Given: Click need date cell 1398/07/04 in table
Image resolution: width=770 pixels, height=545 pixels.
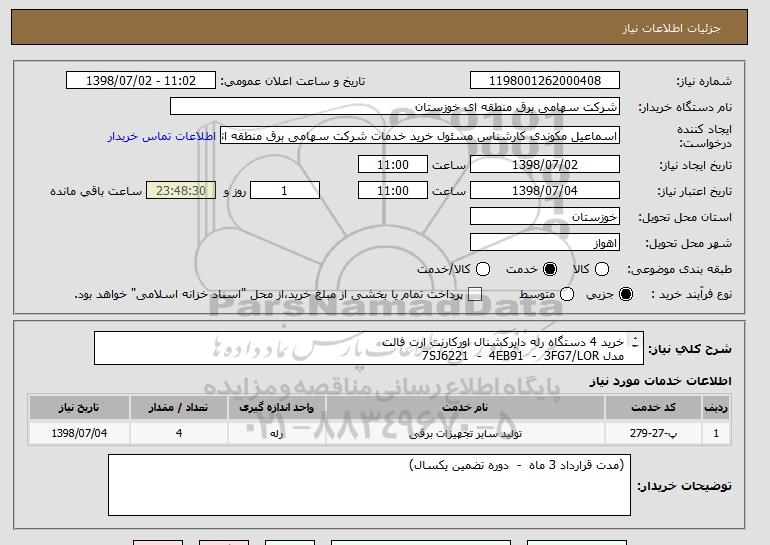Looking at the screenshot, I should [x=79, y=434].
